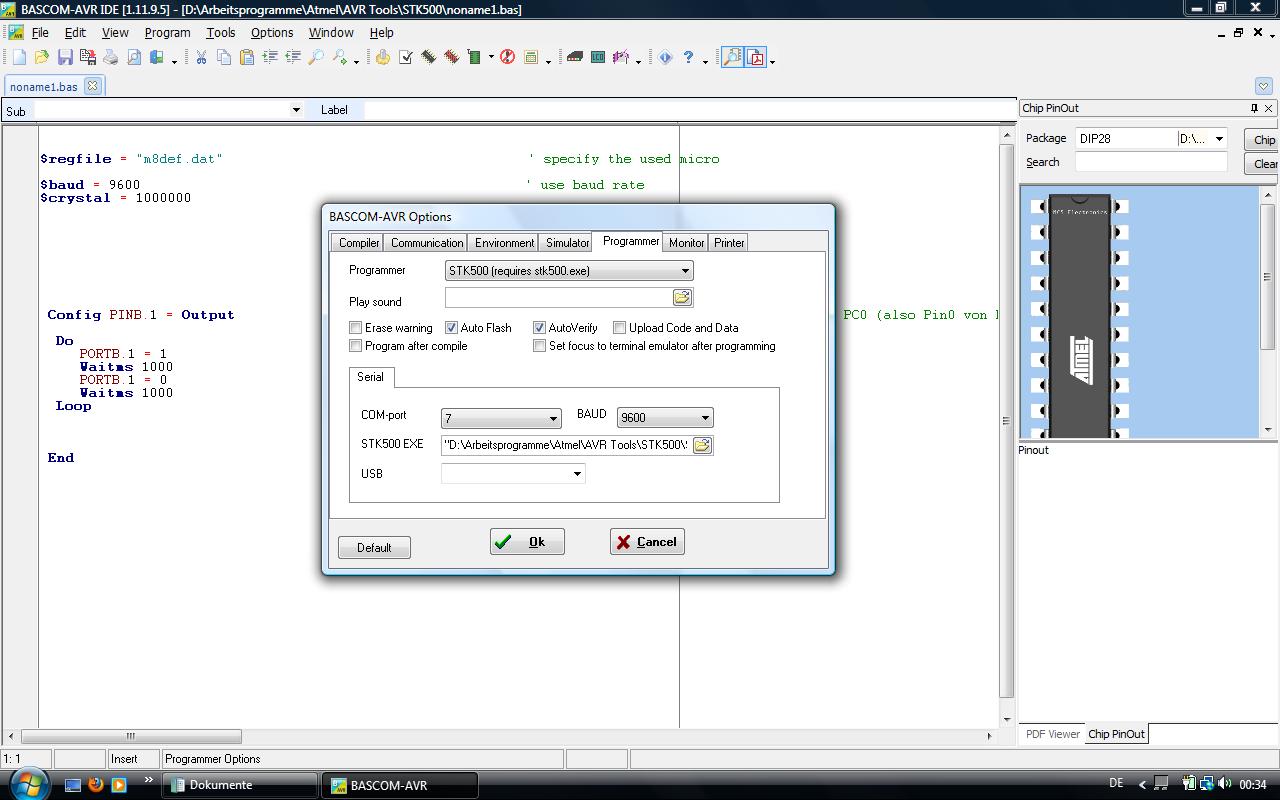The width and height of the screenshot is (1280, 800).
Task: Click the Ok button
Action: [527, 542]
